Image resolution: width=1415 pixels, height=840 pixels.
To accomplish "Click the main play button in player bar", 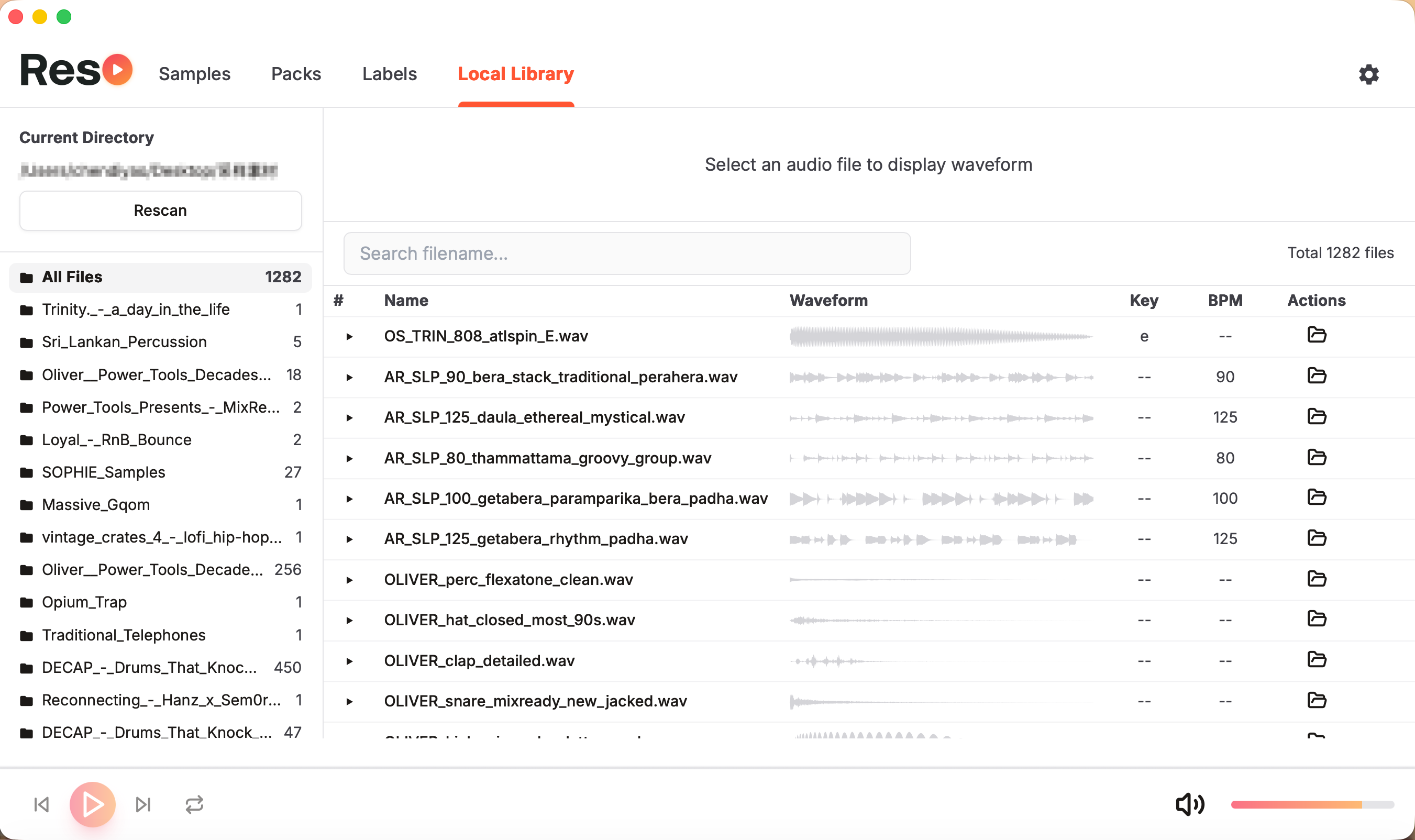I will point(92,804).
